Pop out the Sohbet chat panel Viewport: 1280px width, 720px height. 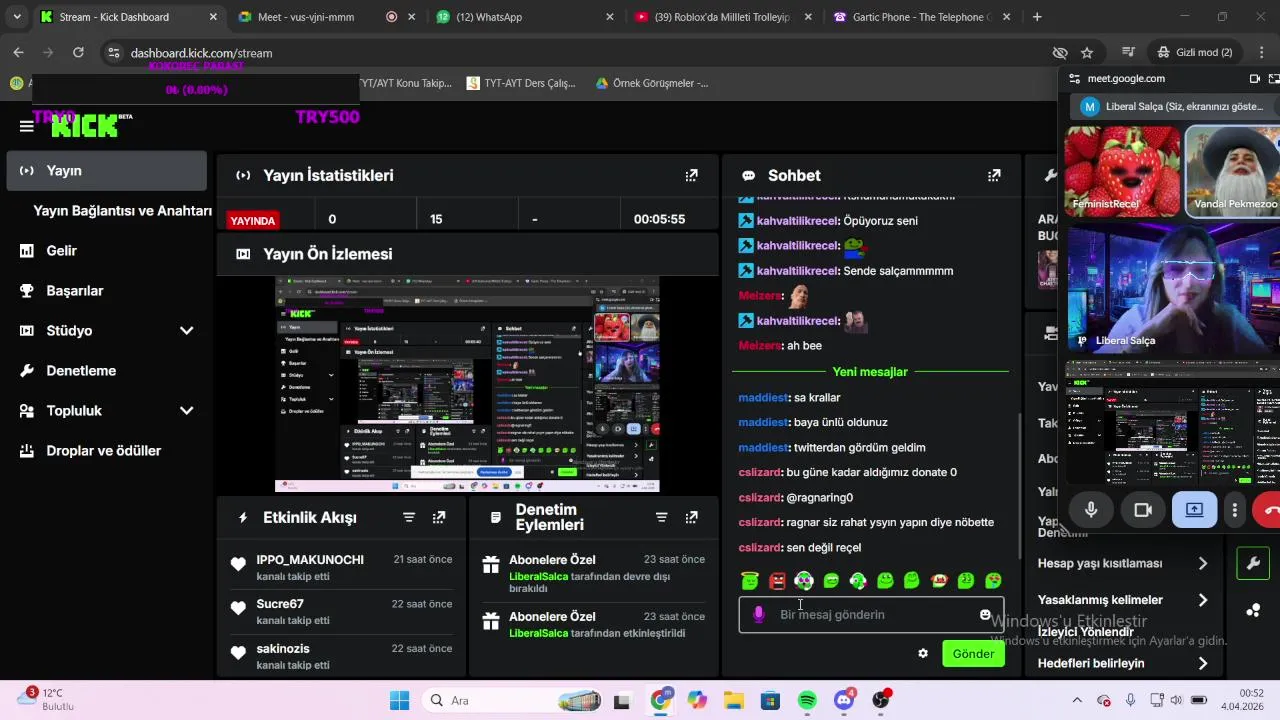point(994,175)
